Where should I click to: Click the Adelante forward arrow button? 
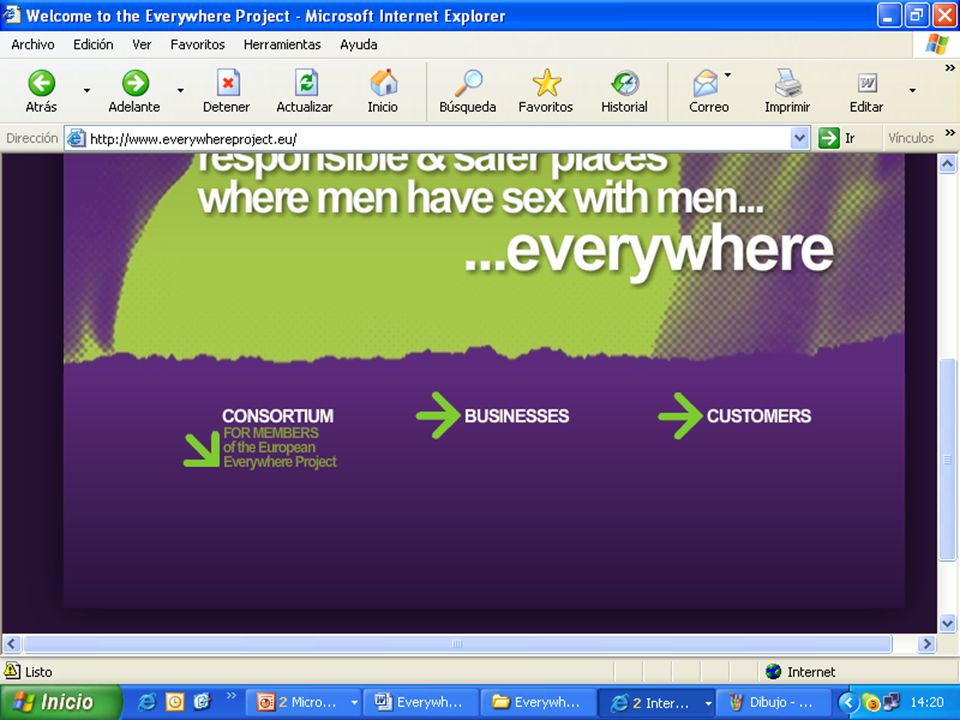135,91
